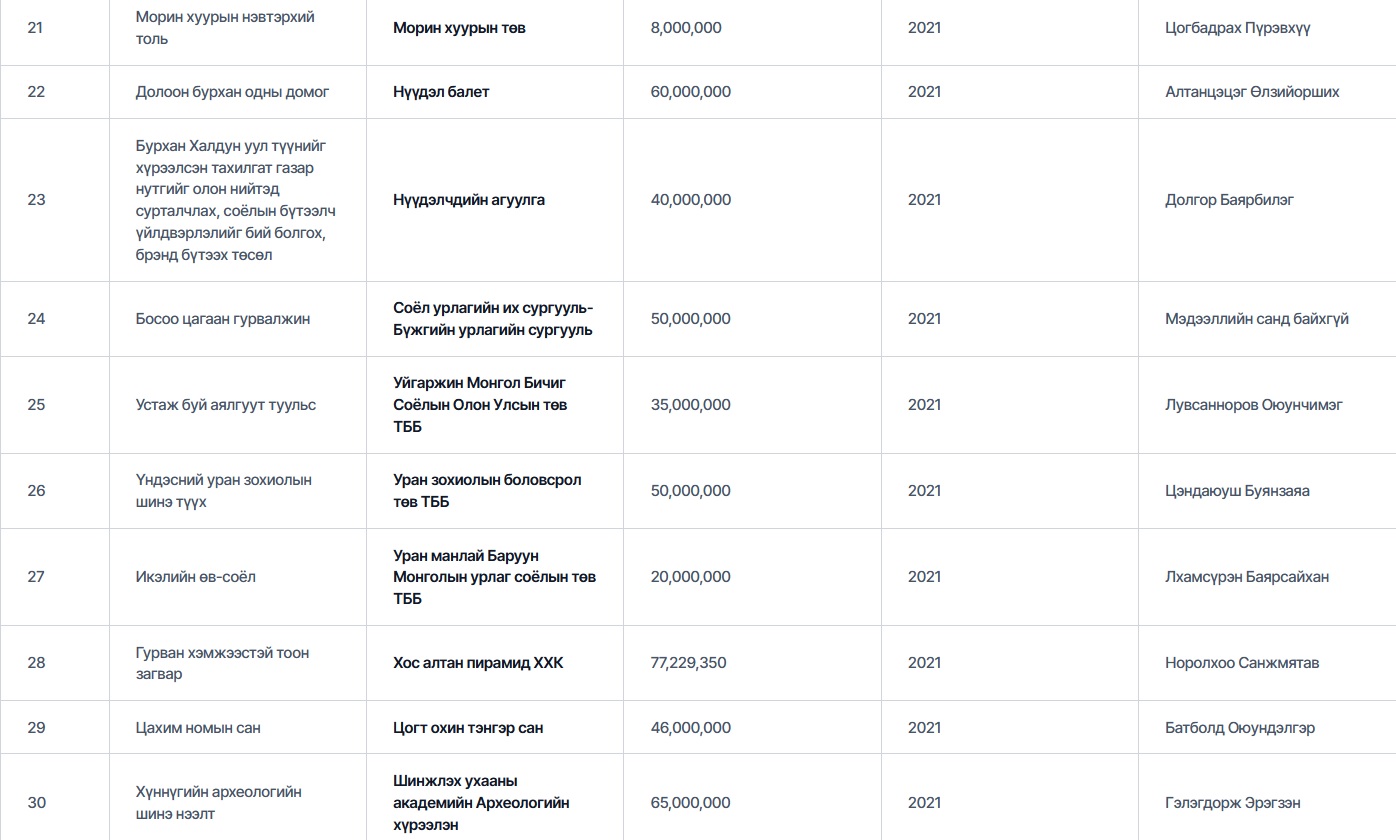Select the Икэлийн өв-соёл project title
The width and height of the screenshot is (1396, 840).
[195, 577]
